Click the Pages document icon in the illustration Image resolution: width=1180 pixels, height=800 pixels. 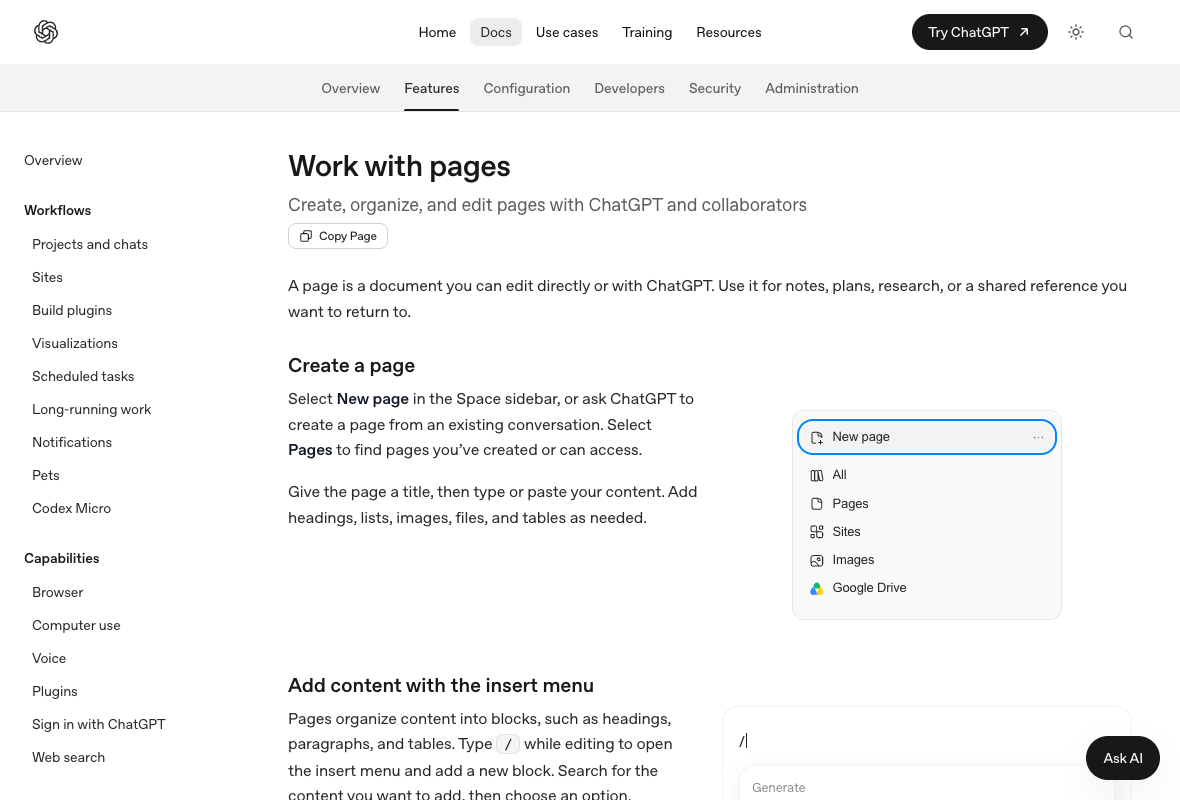[817, 503]
